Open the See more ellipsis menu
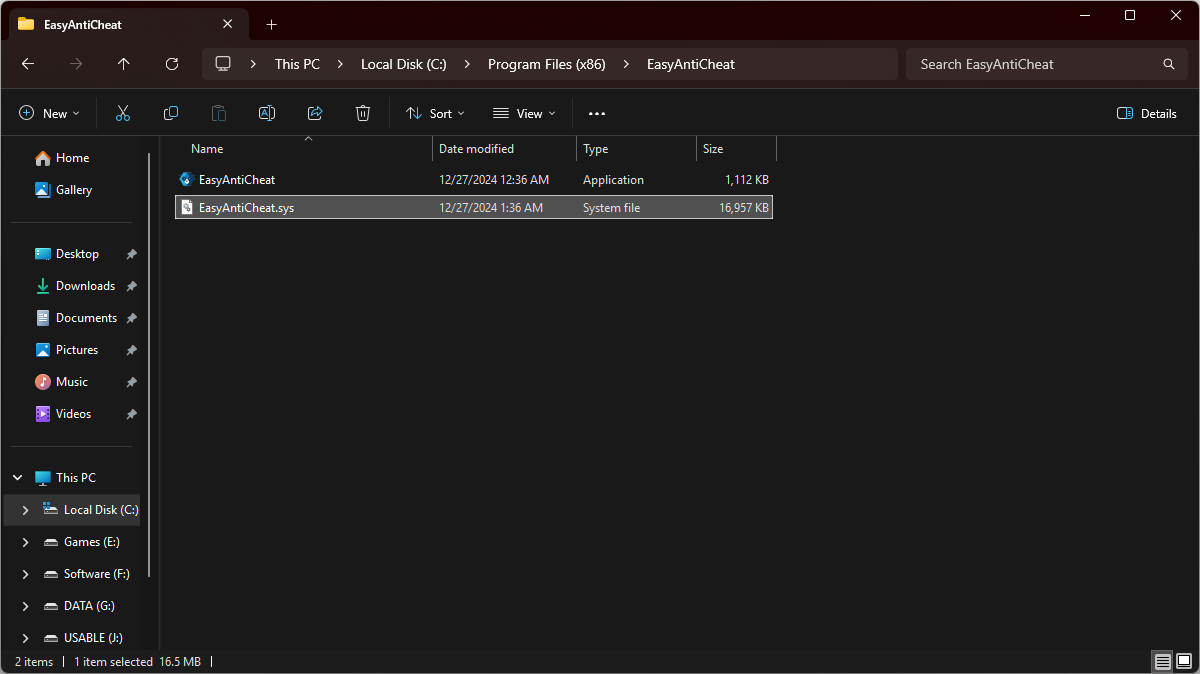This screenshot has width=1200, height=674. (597, 114)
